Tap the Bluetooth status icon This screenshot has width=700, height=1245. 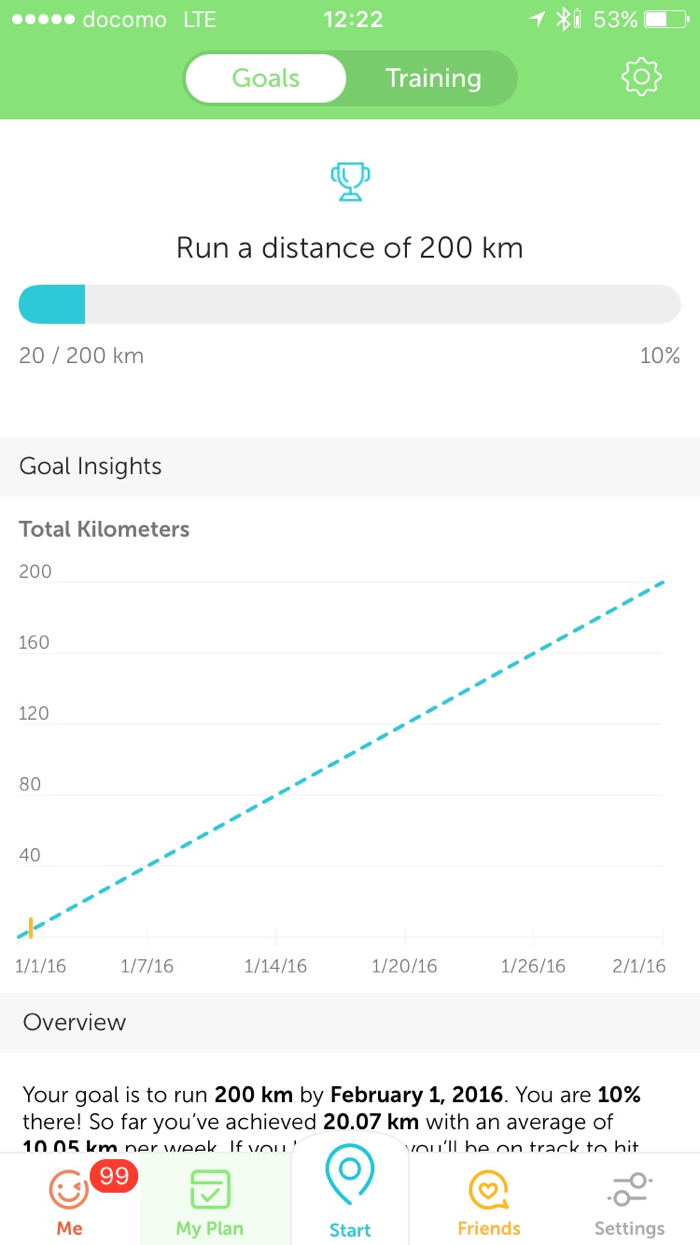click(564, 19)
